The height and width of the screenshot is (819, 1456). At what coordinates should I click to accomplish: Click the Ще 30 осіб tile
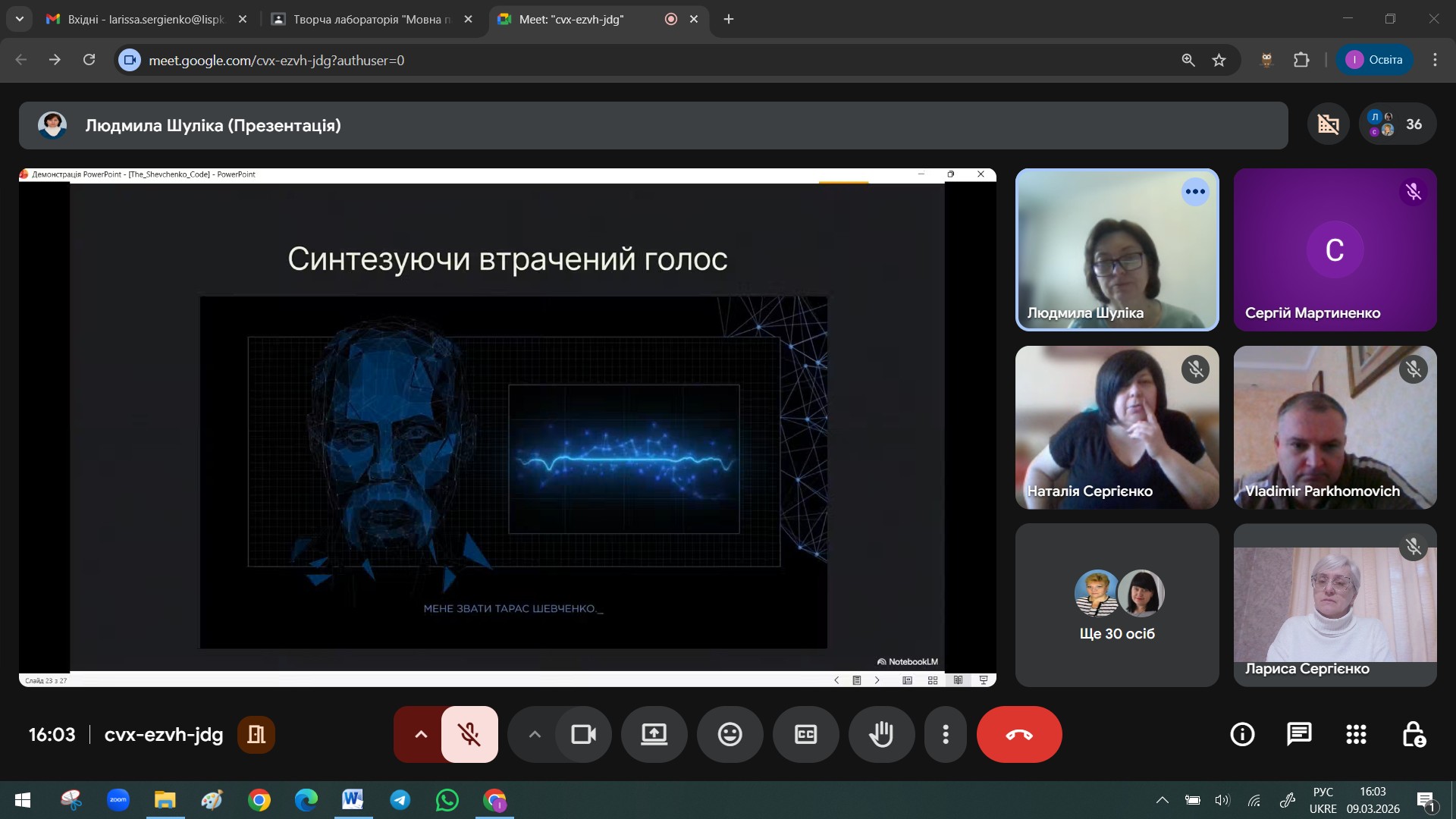pos(1117,605)
